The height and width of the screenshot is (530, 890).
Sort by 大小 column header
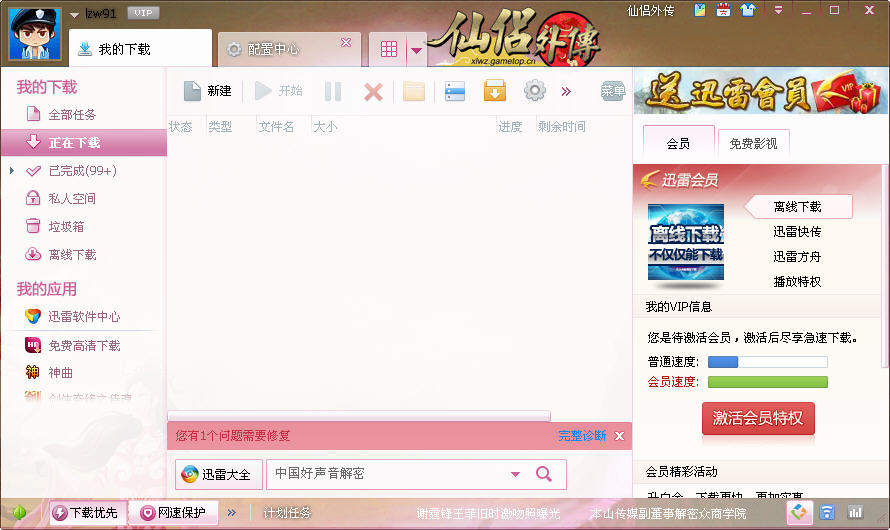coord(325,127)
